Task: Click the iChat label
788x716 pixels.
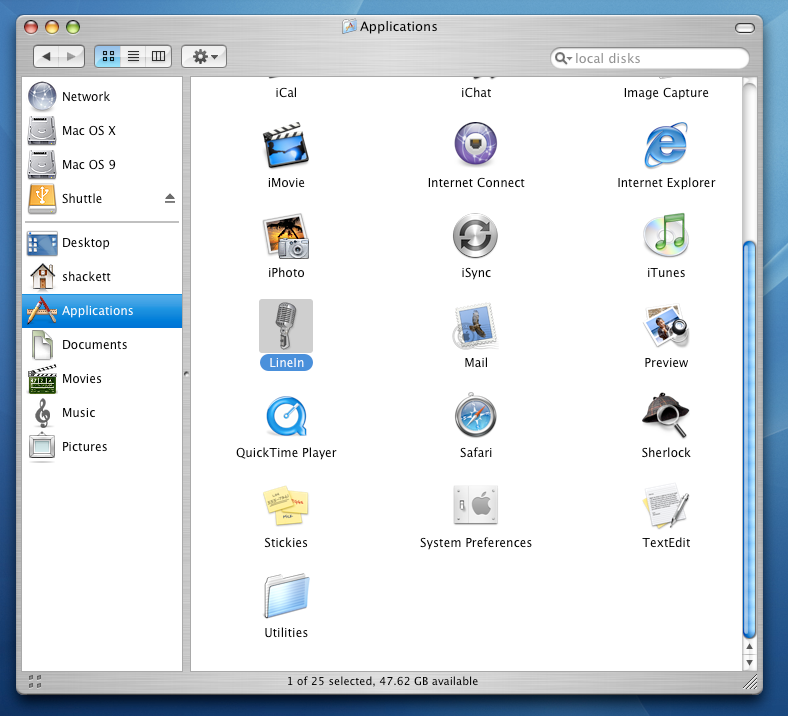Action: [476, 93]
